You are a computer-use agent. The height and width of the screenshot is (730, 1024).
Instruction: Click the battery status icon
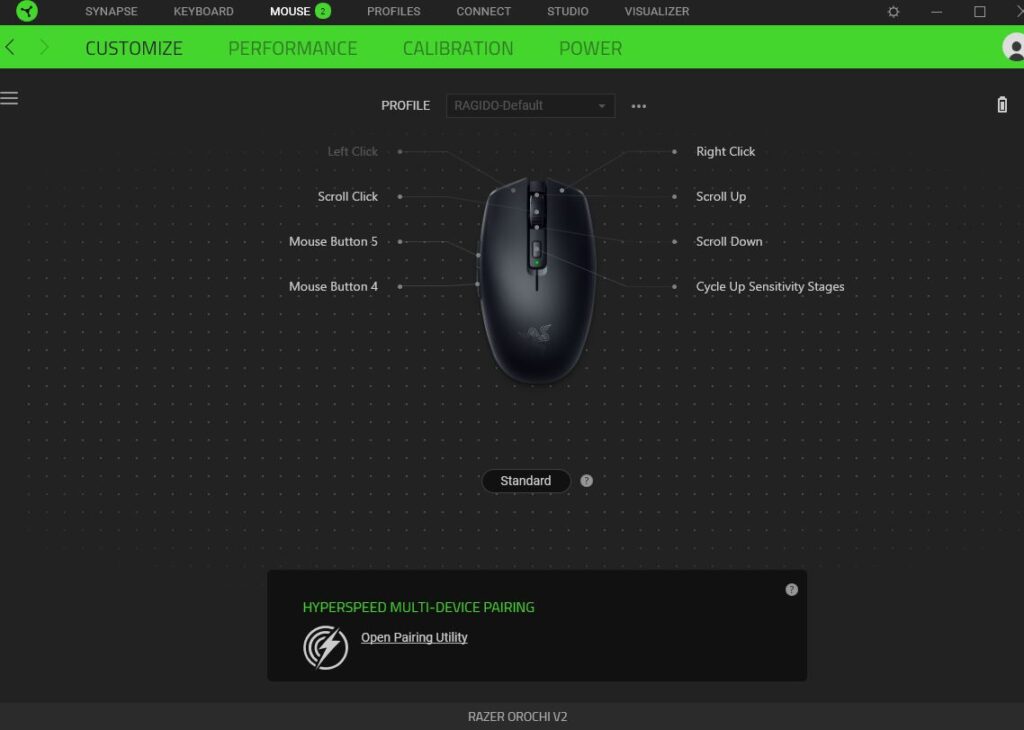tap(1002, 104)
